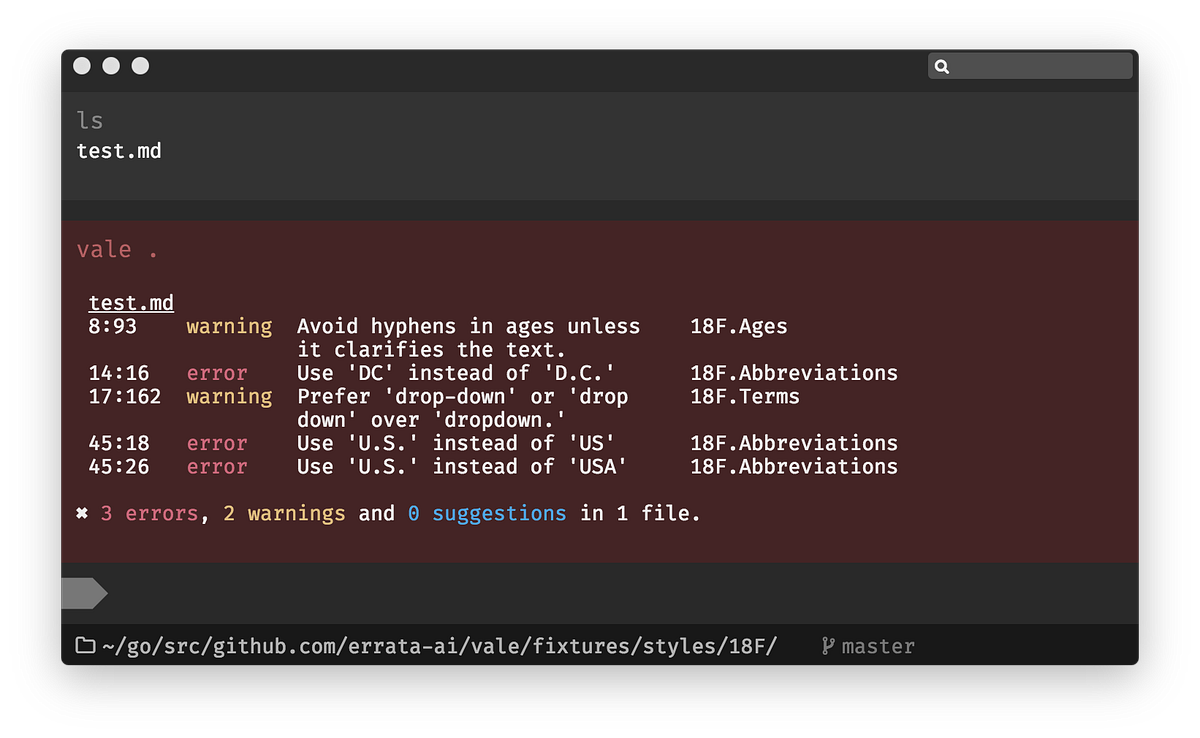Image resolution: width=1200 pixels, height=738 pixels.
Task: Click the warning label on line 8:93
Action: (x=229, y=325)
